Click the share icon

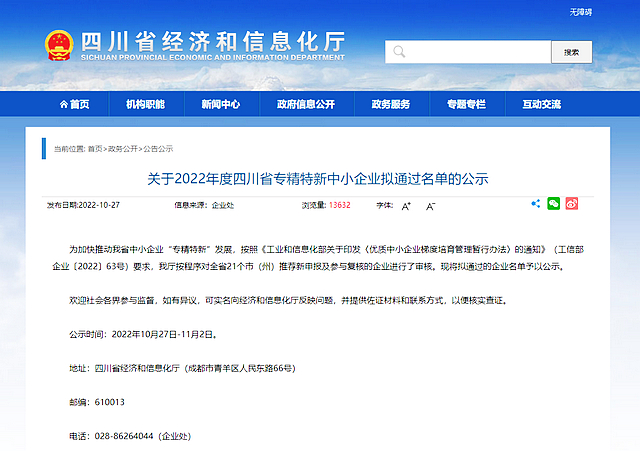[x=536, y=203]
